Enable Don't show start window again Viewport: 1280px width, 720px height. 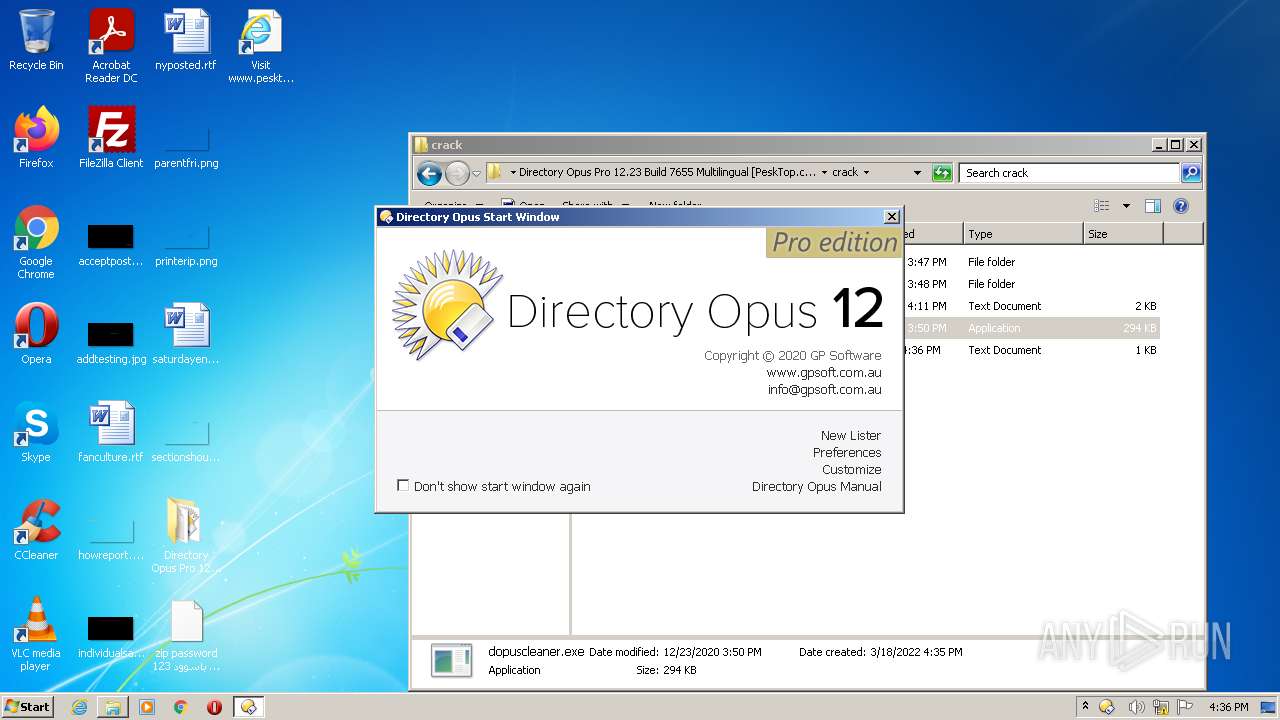pyautogui.click(x=403, y=486)
